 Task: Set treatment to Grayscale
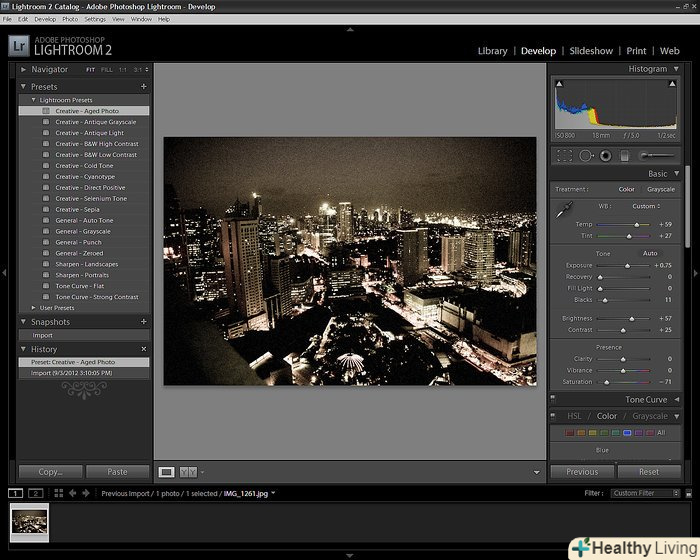pos(661,189)
